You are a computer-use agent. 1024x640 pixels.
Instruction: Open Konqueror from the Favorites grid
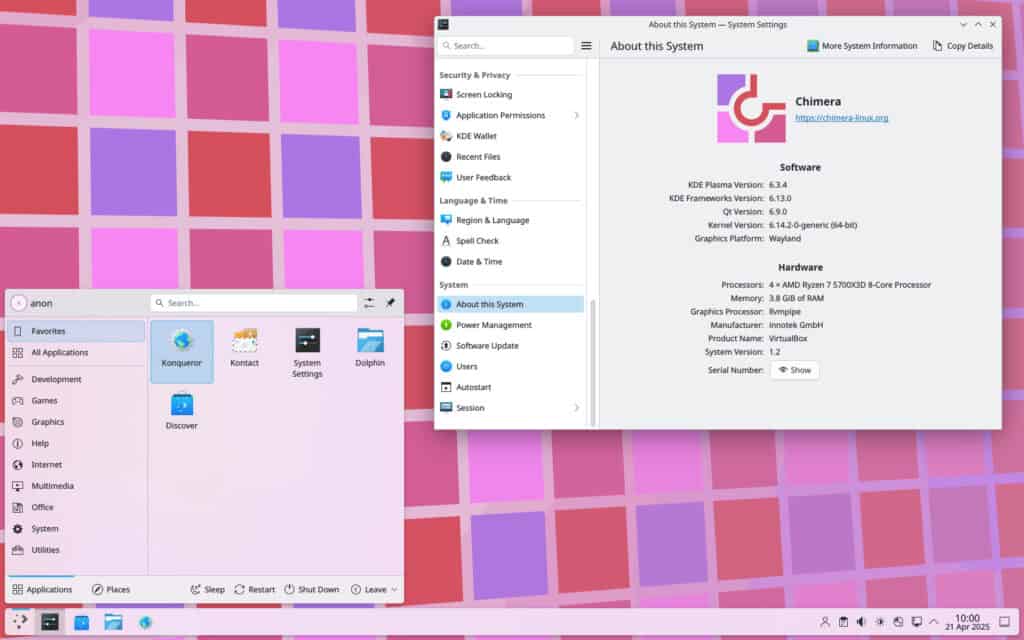(x=182, y=351)
